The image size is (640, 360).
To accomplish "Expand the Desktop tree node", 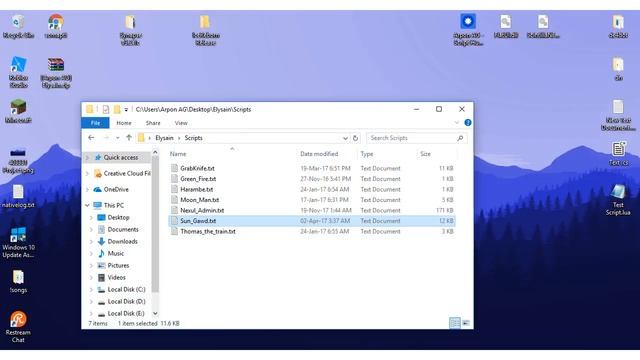I will pos(91,218).
